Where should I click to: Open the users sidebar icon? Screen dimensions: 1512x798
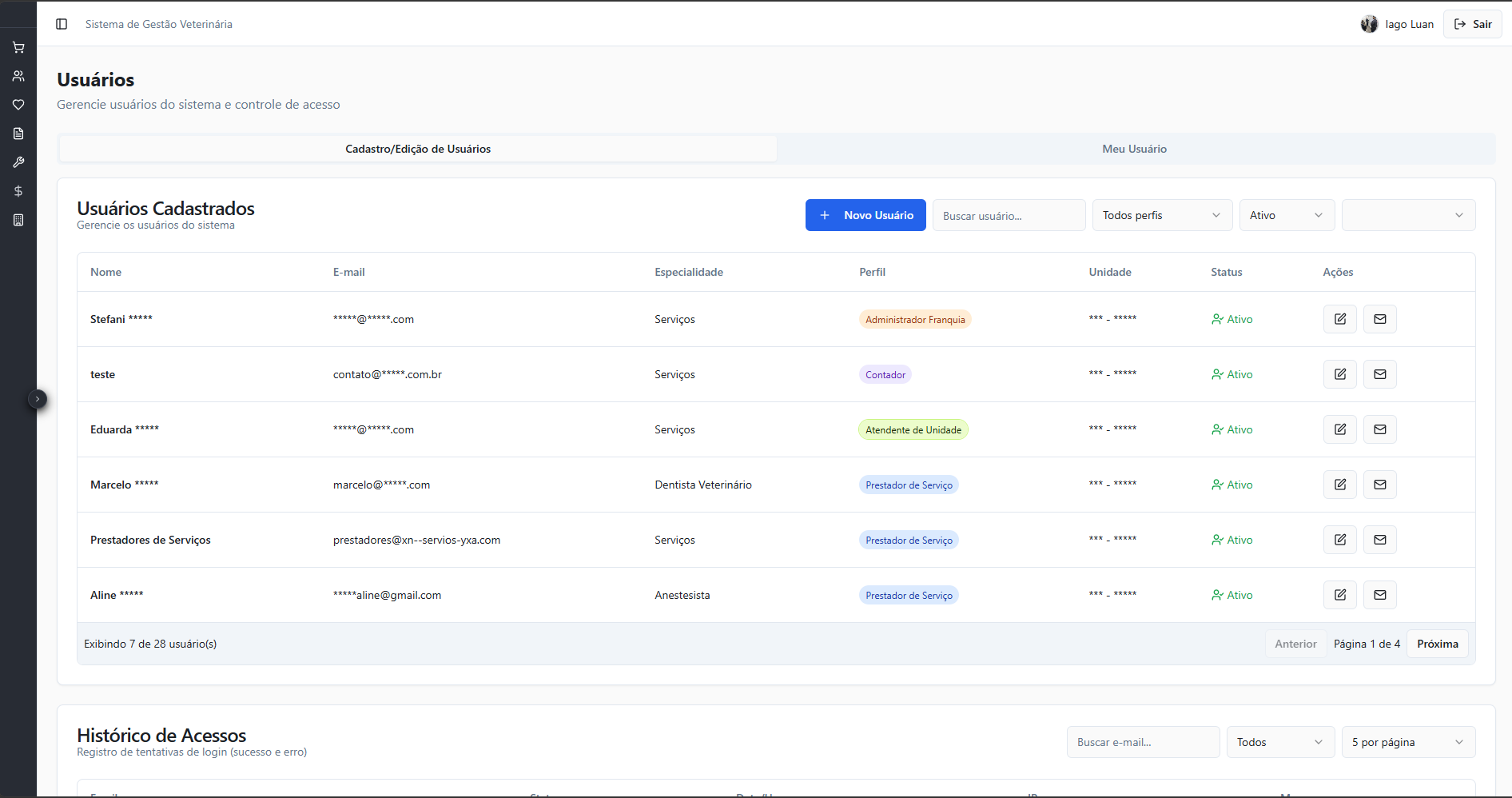click(x=18, y=76)
